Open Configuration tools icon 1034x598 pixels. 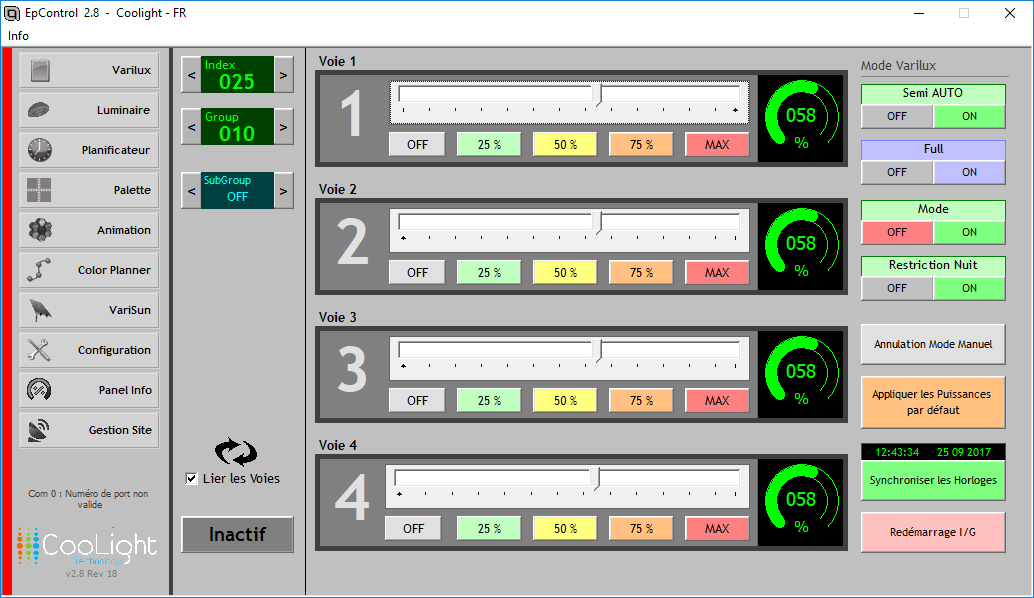coord(39,350)
